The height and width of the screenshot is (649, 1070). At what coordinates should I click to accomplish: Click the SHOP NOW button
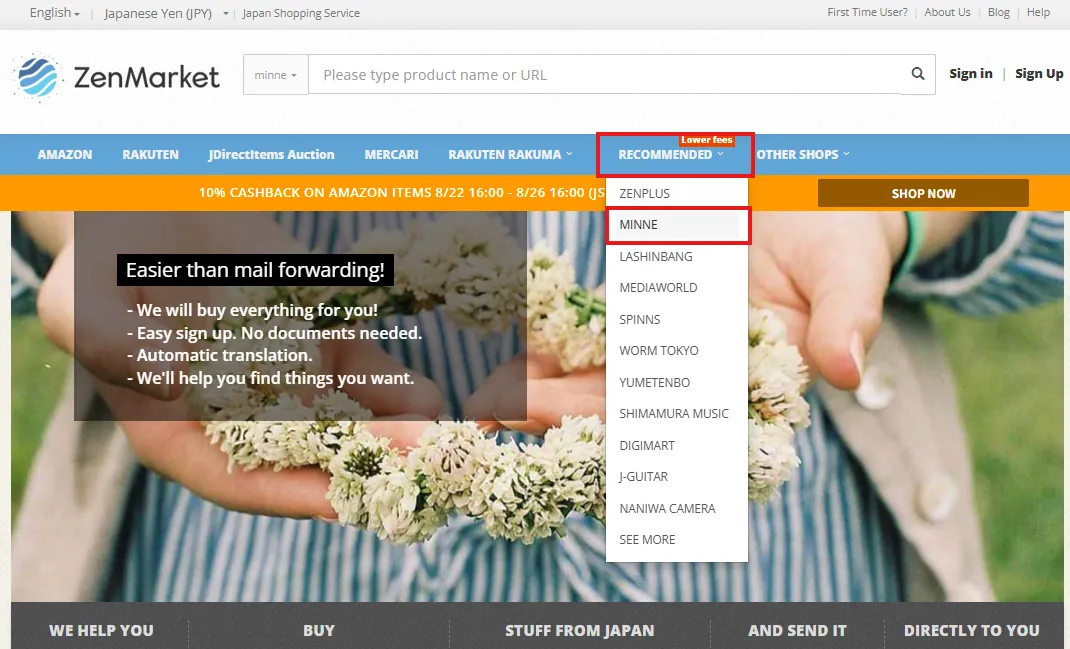pos(923,193)
